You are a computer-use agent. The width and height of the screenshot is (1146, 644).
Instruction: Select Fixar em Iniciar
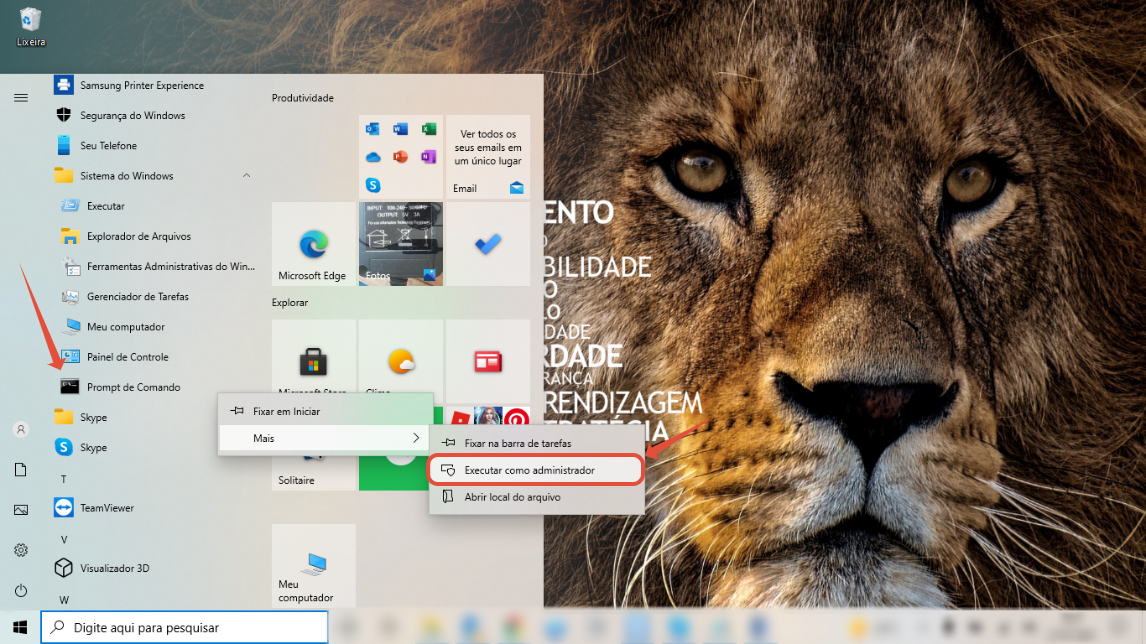[326, 411]
